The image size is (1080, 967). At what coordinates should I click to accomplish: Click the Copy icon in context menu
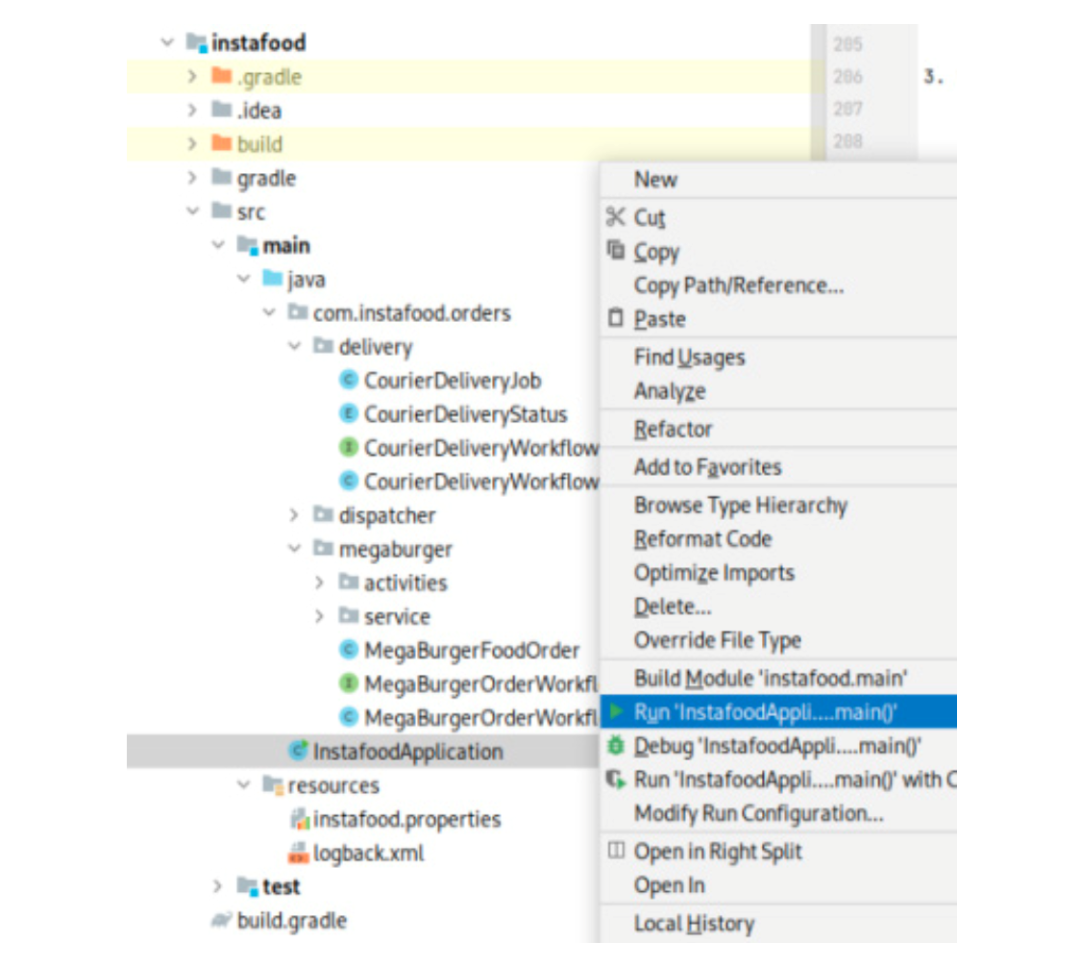[x=616, y=251]
